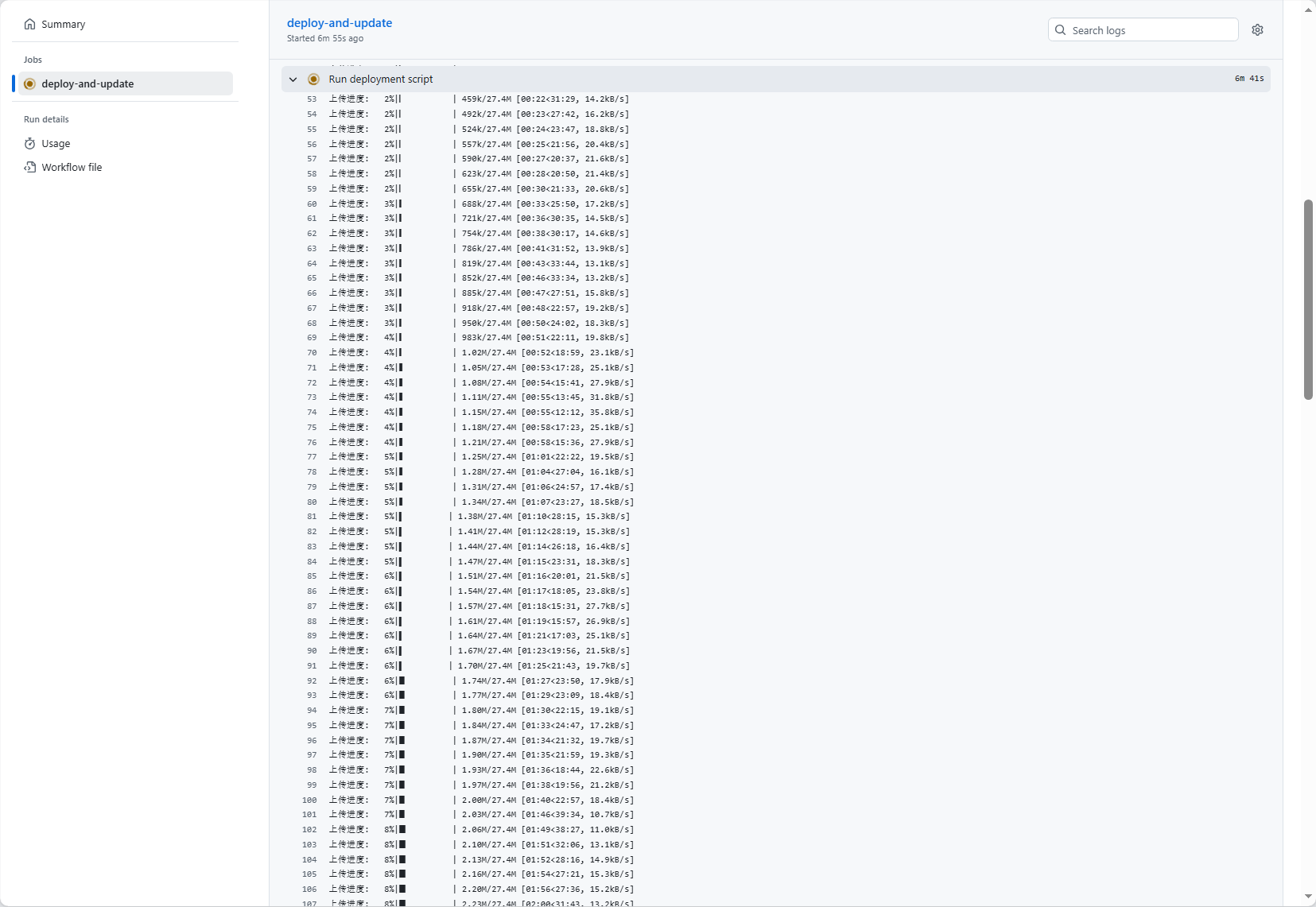Click the deploy-and-update title heading

[x=340, y=23]
